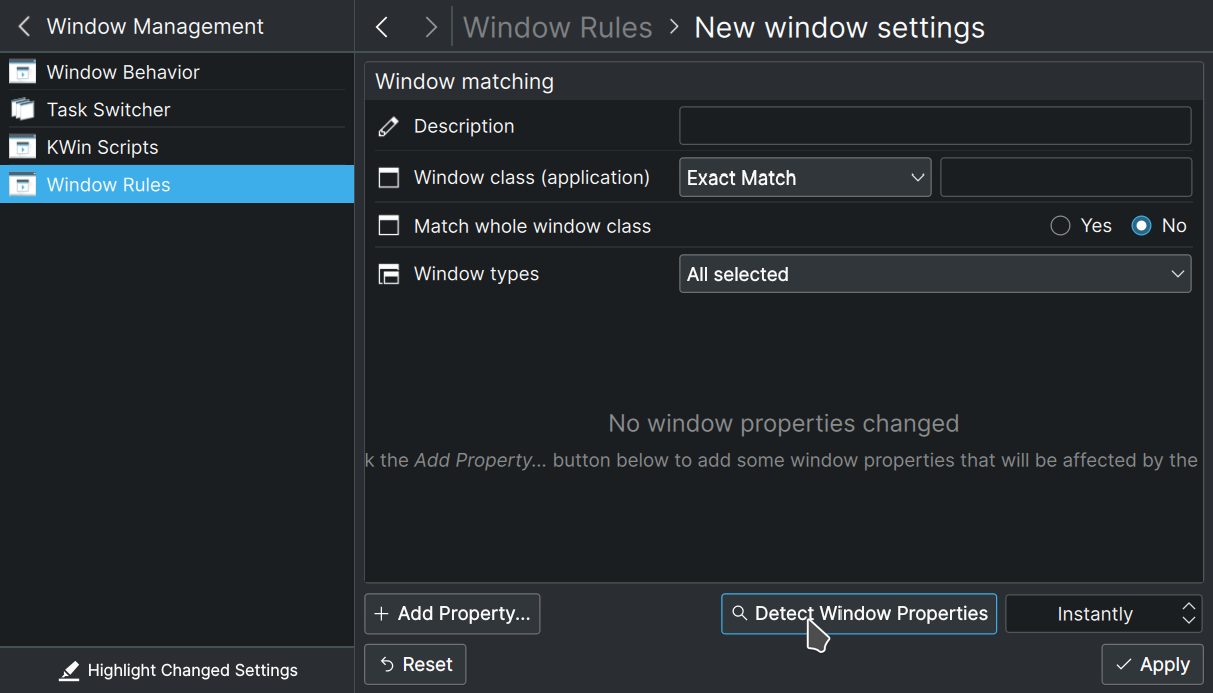
Task: Click the Window Rules breadcrumb
Action: click(x=558, y=27)
